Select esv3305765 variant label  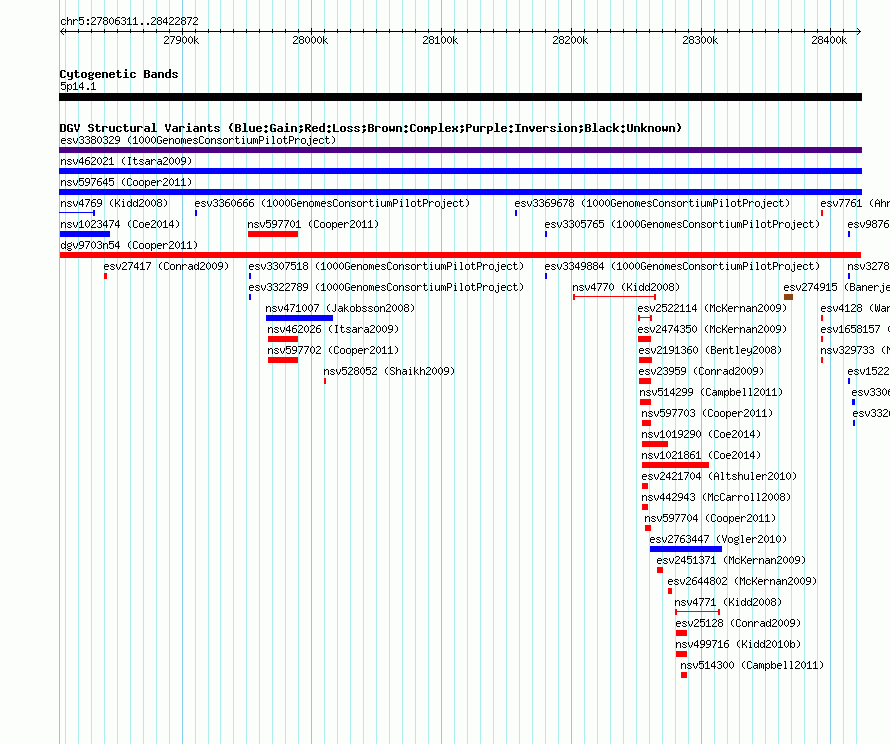pos(682,224)
